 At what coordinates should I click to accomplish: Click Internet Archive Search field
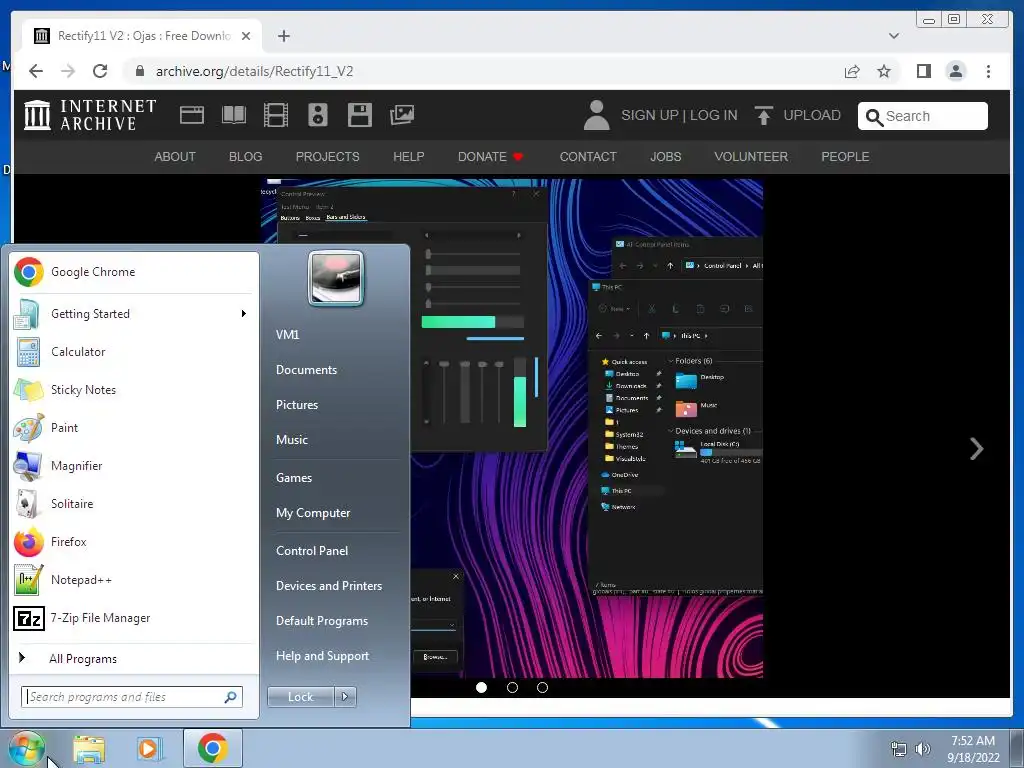click(923, 116)
